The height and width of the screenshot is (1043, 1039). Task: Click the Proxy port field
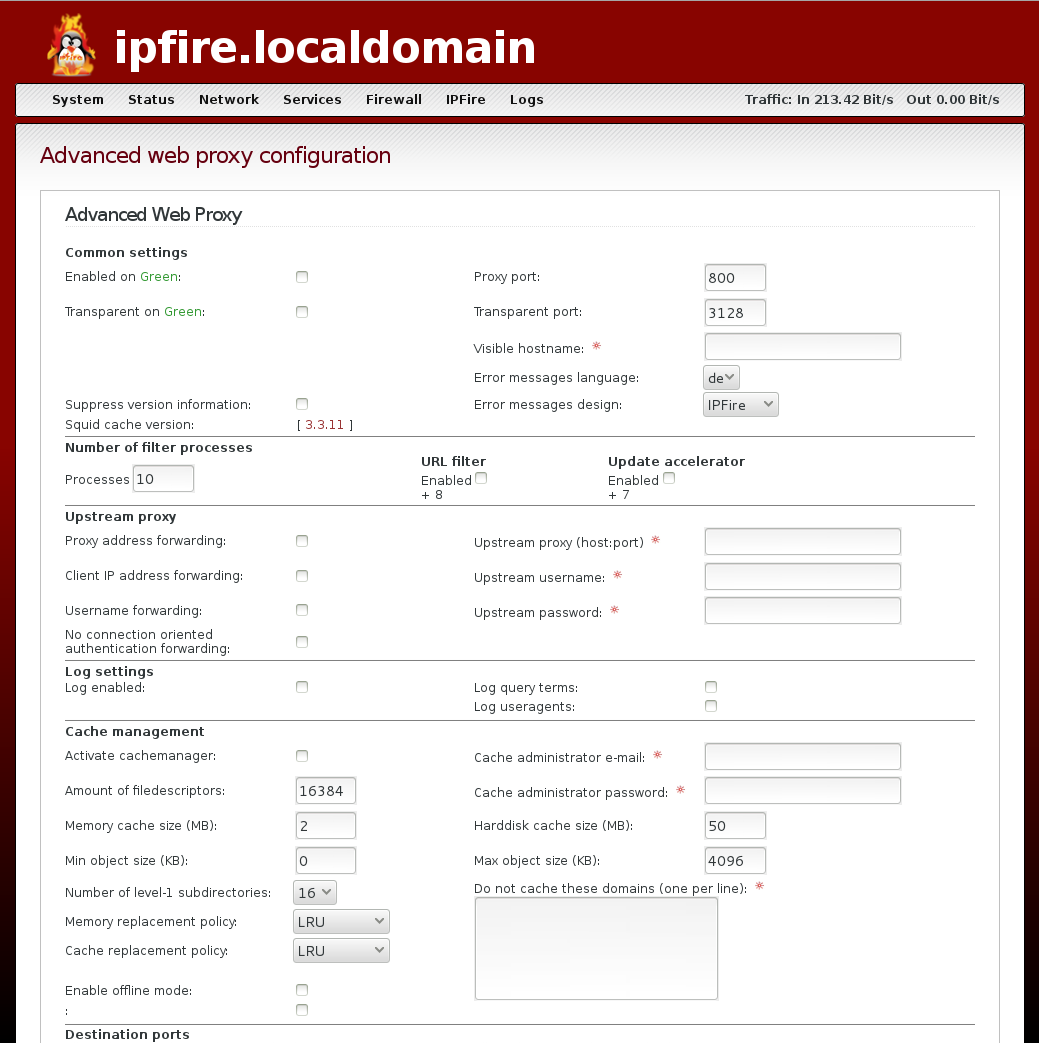click(x=735, y=277)
